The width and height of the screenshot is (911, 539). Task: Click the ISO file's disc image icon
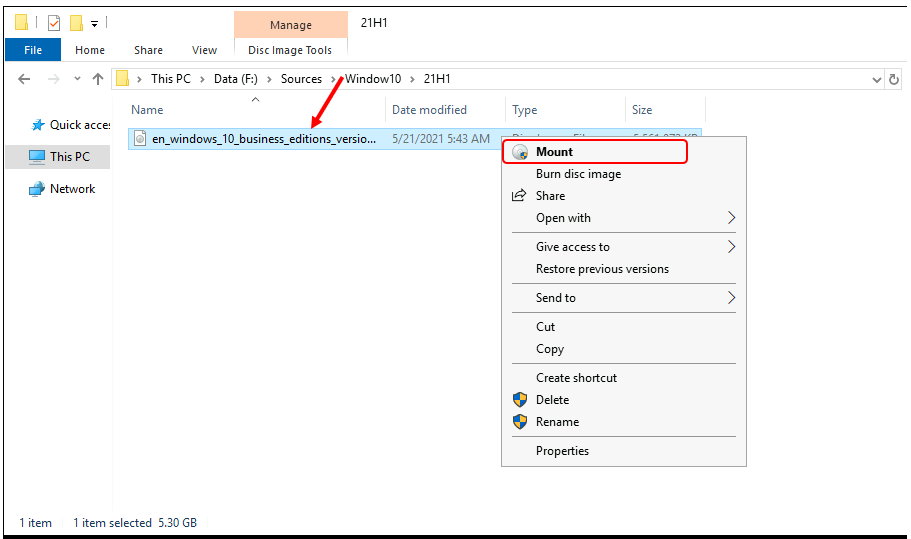tap(140, 138)
